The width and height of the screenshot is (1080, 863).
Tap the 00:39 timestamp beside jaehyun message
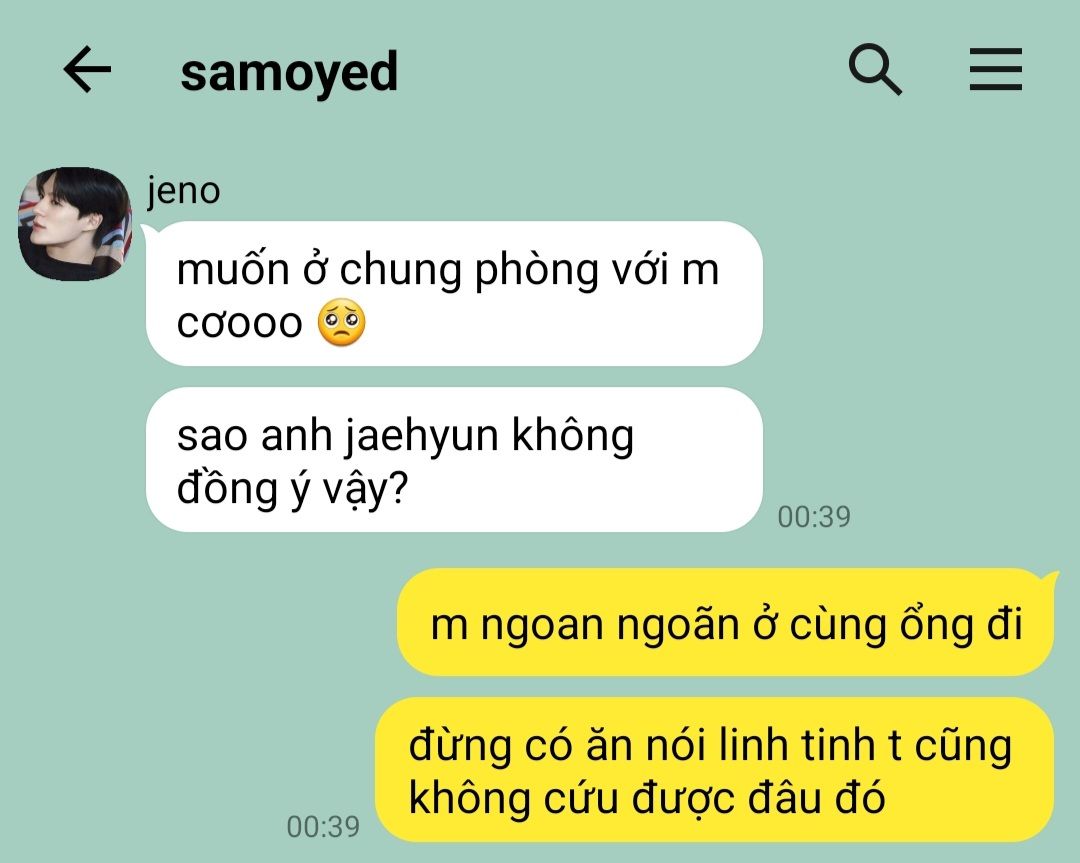point(814,517)
